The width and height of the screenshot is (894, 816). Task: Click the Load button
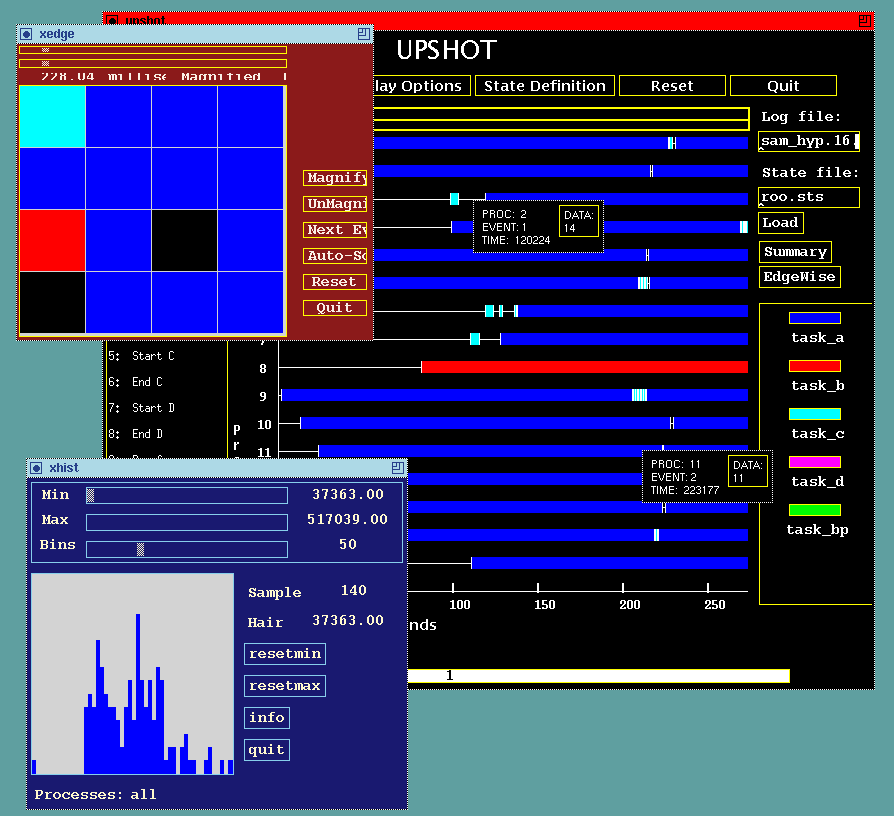(780, 222)
